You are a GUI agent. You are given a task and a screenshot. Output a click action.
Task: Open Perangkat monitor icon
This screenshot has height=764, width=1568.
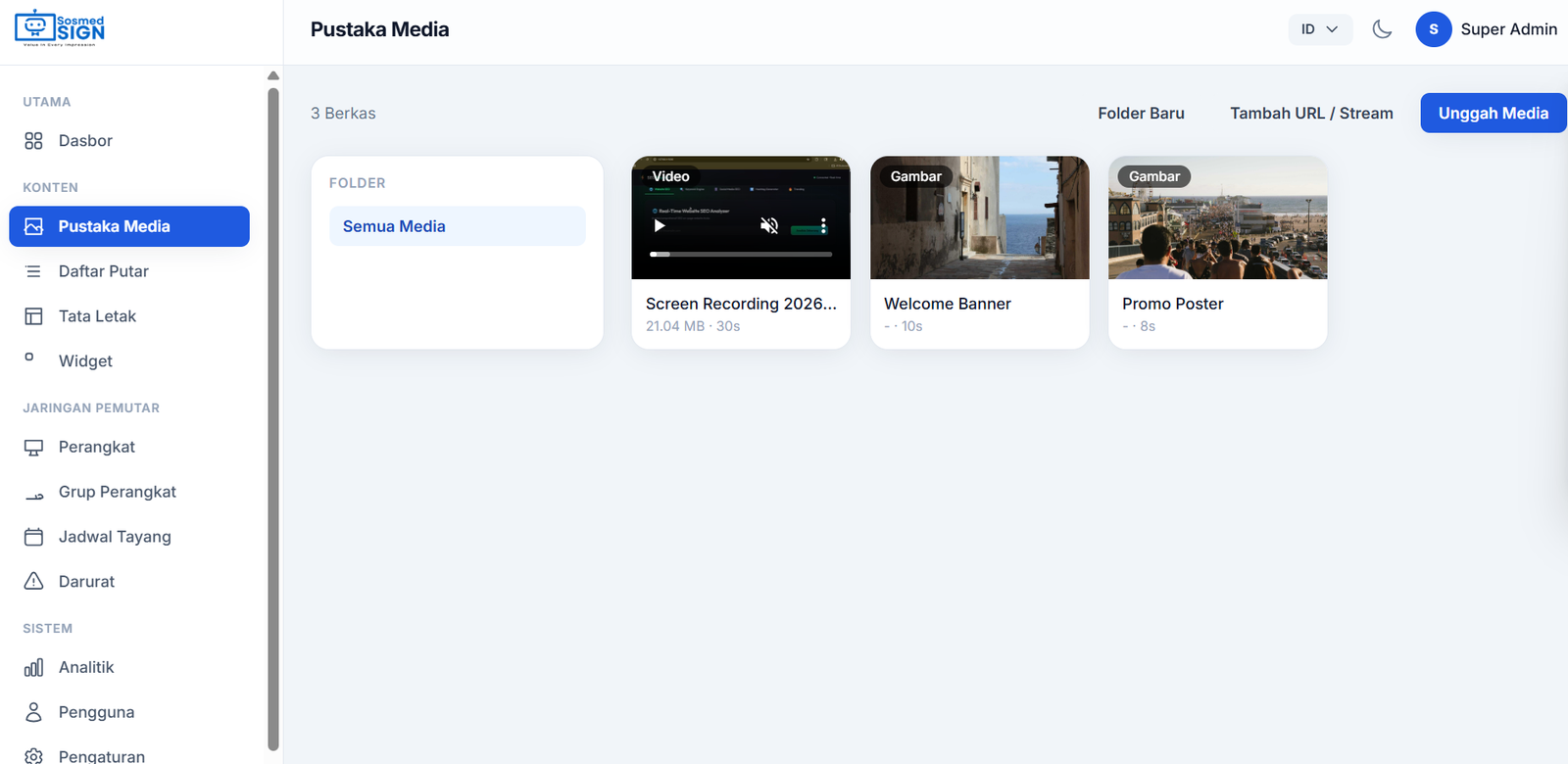pos(33,448)
